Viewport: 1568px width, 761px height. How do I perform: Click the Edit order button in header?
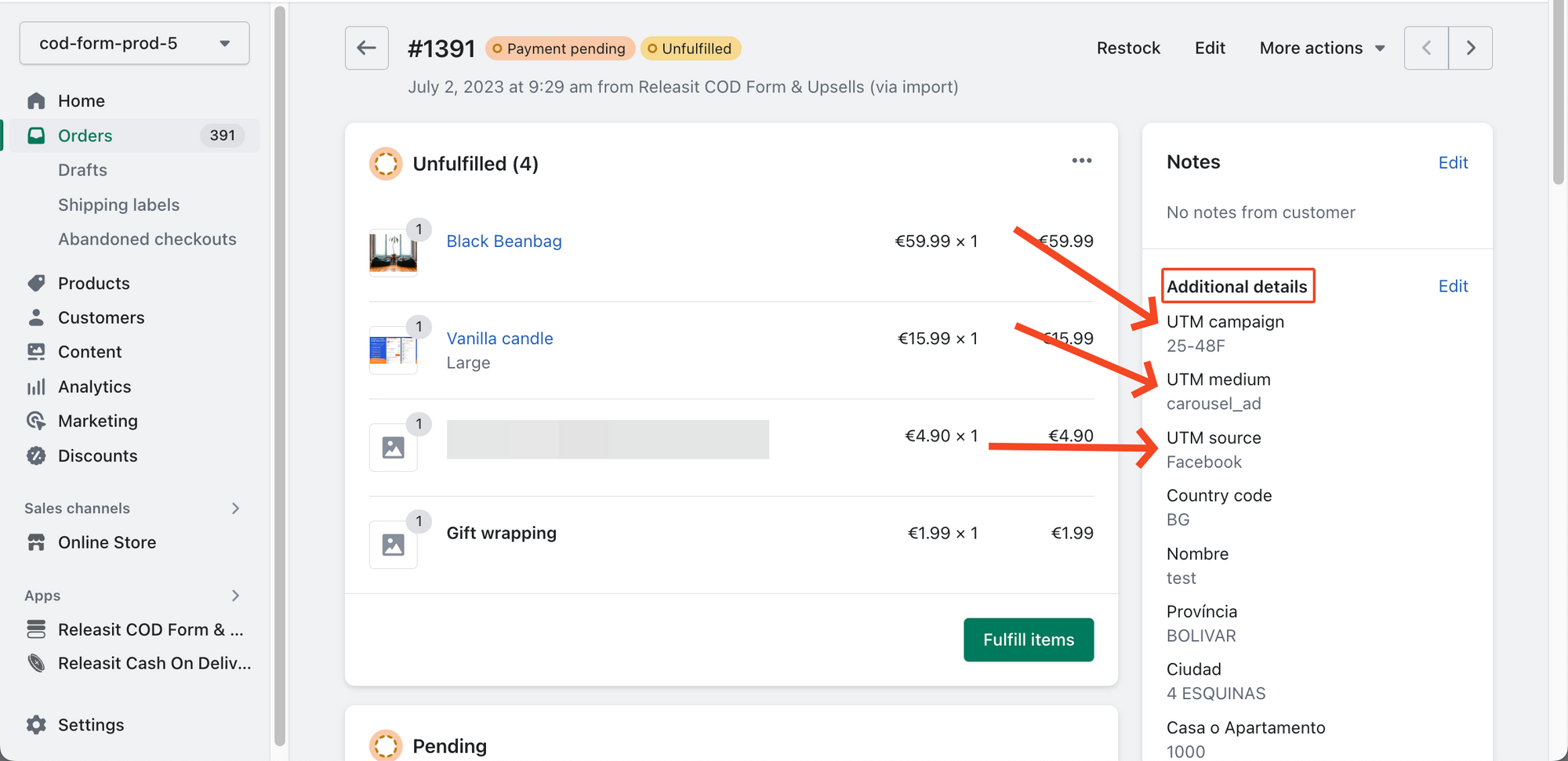(1210, 48)
